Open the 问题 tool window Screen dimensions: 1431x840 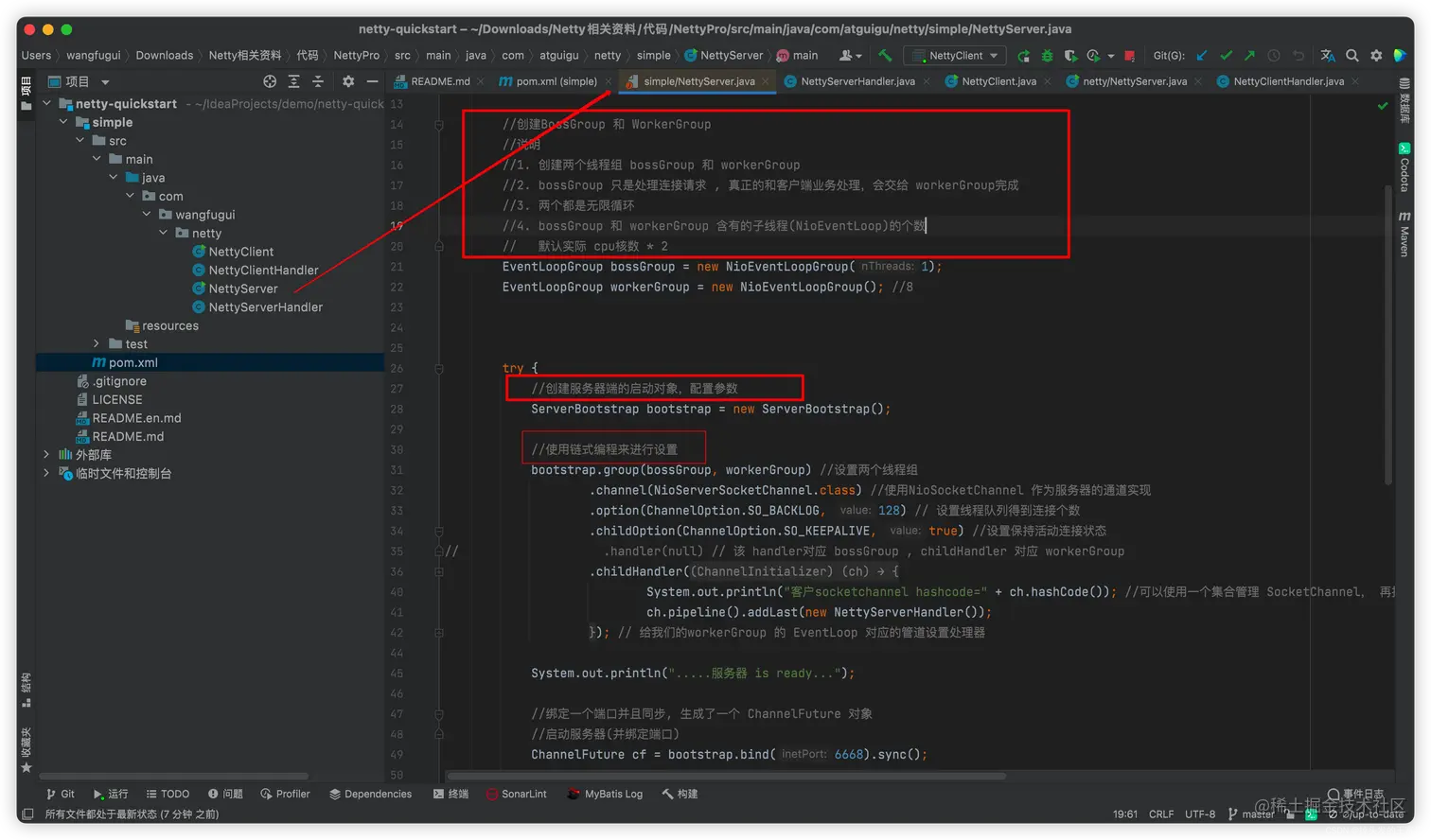(x=225, y=795)
